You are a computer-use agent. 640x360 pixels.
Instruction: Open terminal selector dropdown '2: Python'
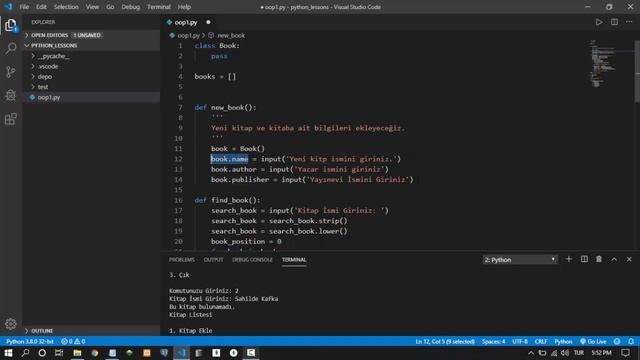coord(520,260)
